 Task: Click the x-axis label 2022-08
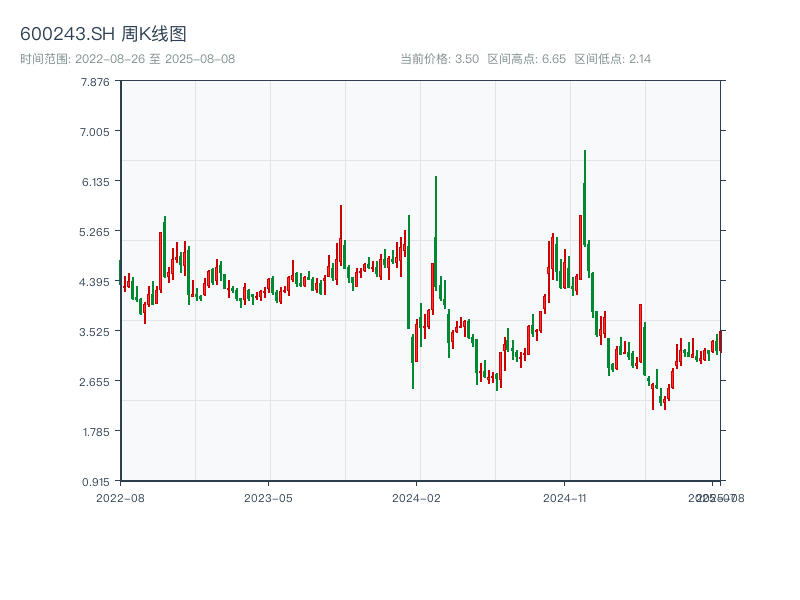coord(120,498)
